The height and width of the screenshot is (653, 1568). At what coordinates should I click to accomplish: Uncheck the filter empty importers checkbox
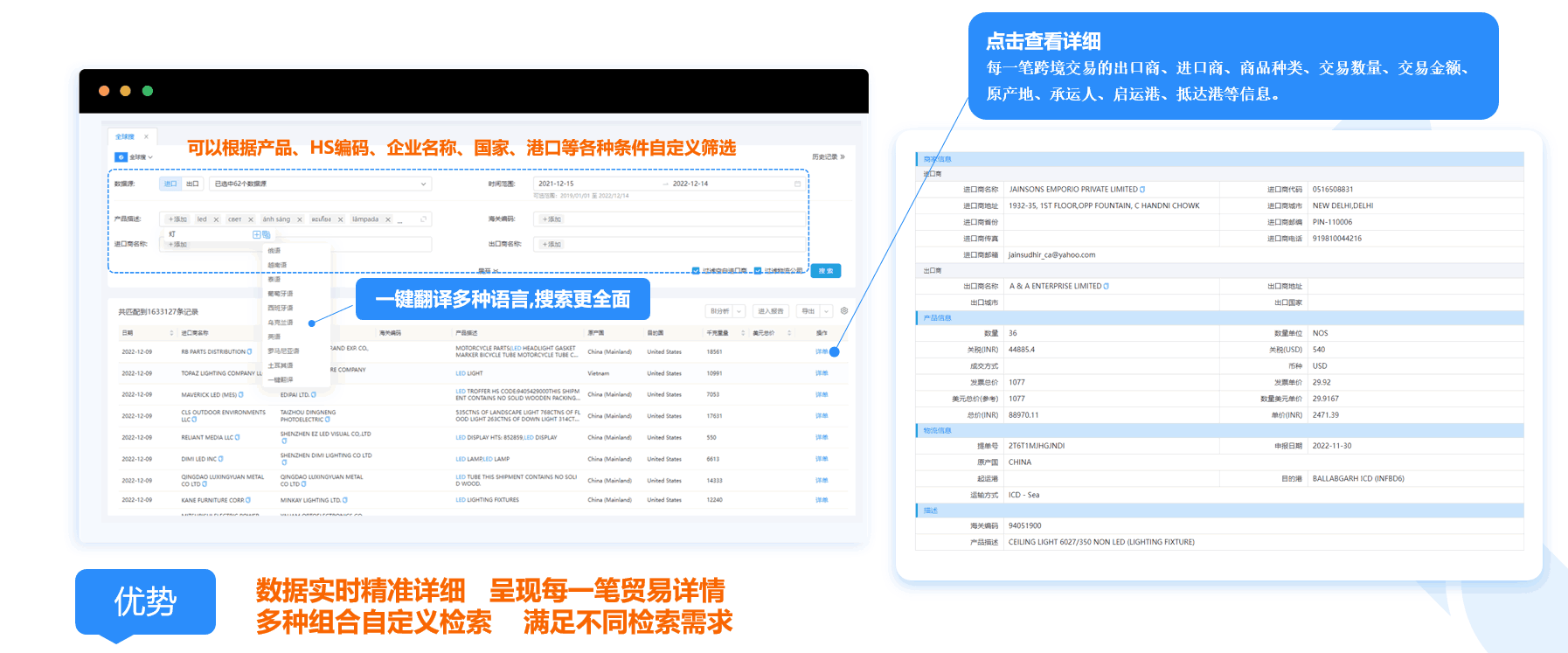click(x=696, y=271)
